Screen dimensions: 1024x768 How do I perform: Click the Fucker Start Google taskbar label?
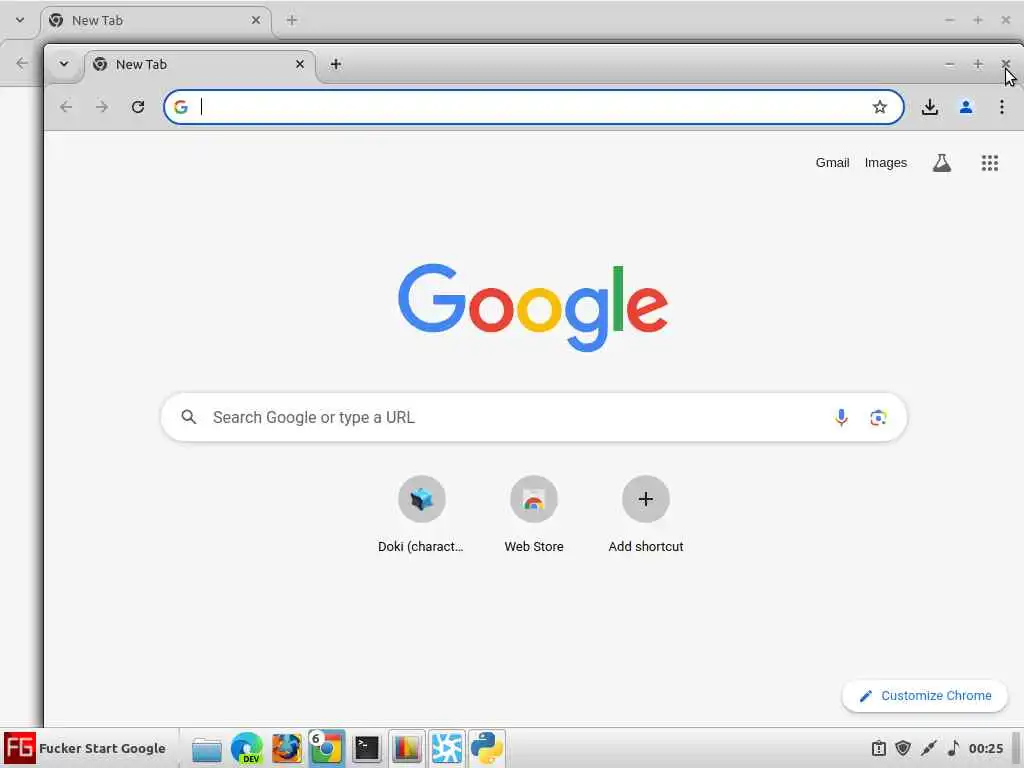pos(102,748)
